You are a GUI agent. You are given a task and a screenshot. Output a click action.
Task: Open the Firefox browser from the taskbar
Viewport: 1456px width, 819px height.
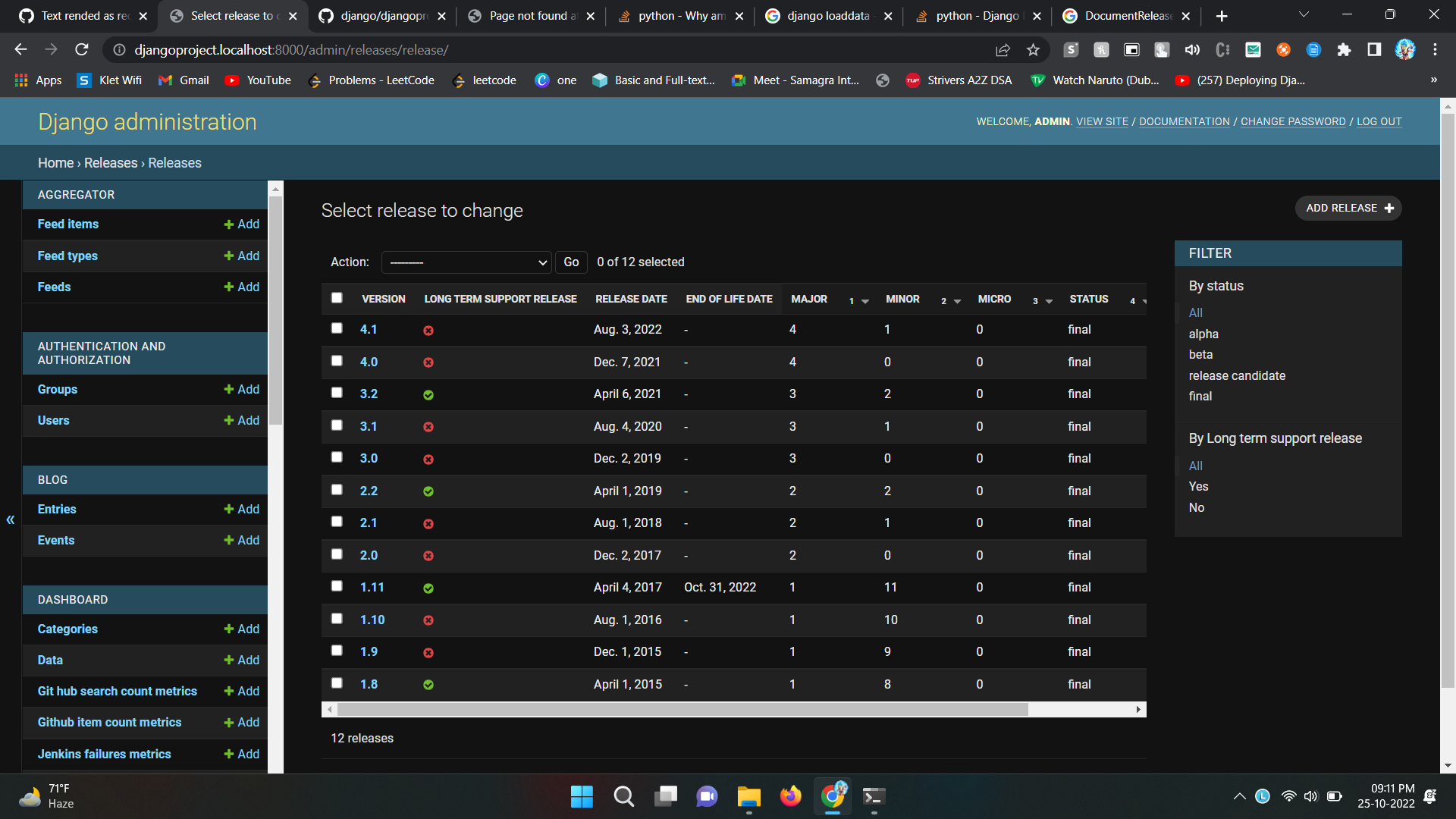point(790,796)
